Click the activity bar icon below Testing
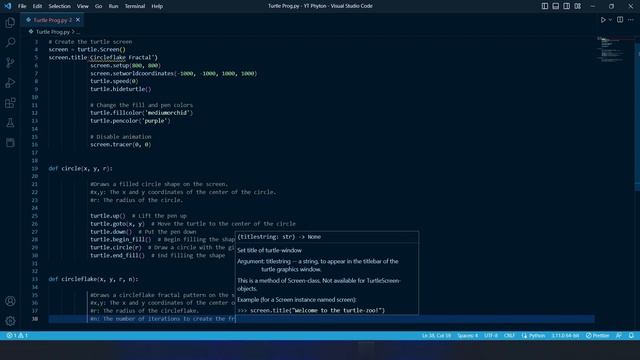The image size is (640, 360). pos(10,142)
